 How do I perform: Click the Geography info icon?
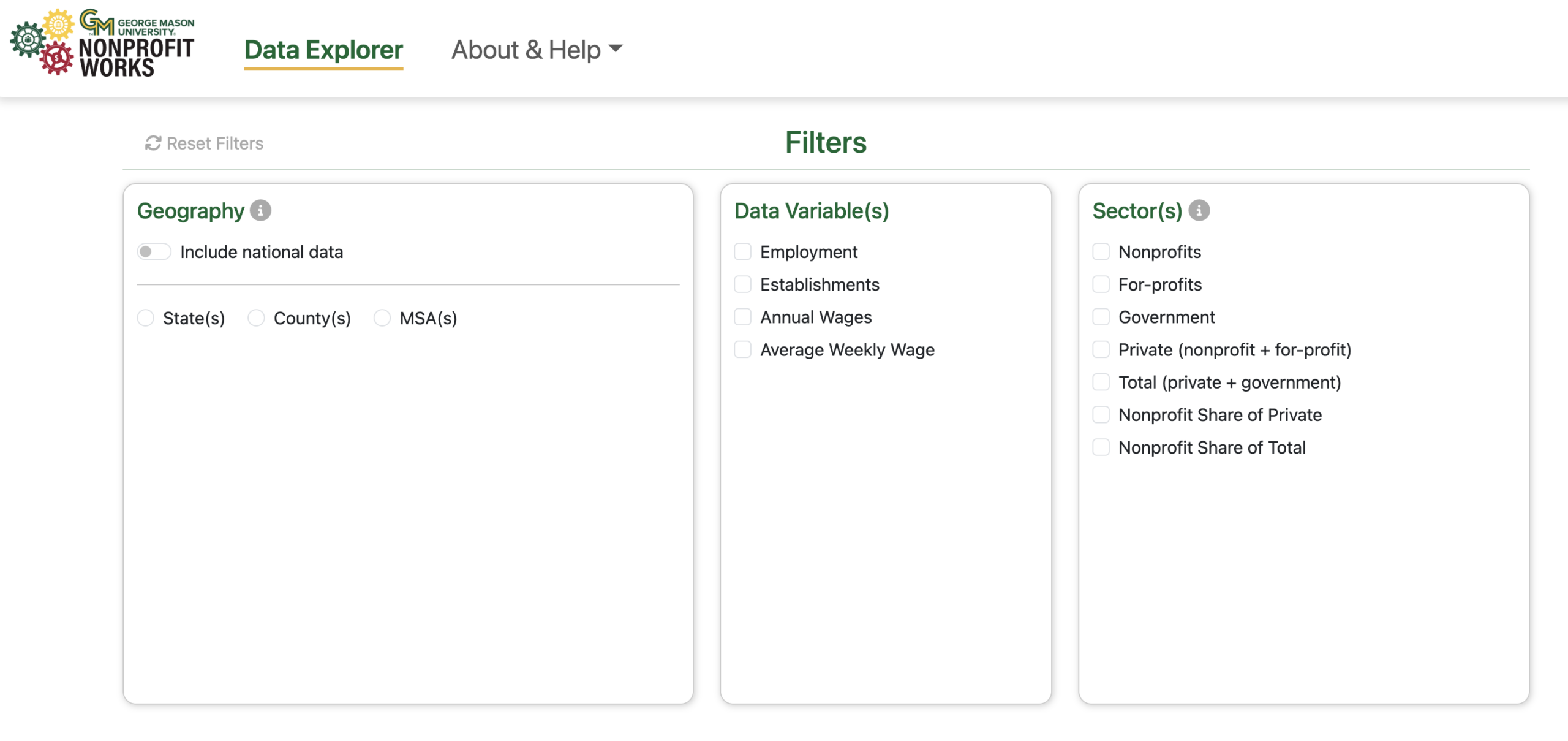click(260, 210)
